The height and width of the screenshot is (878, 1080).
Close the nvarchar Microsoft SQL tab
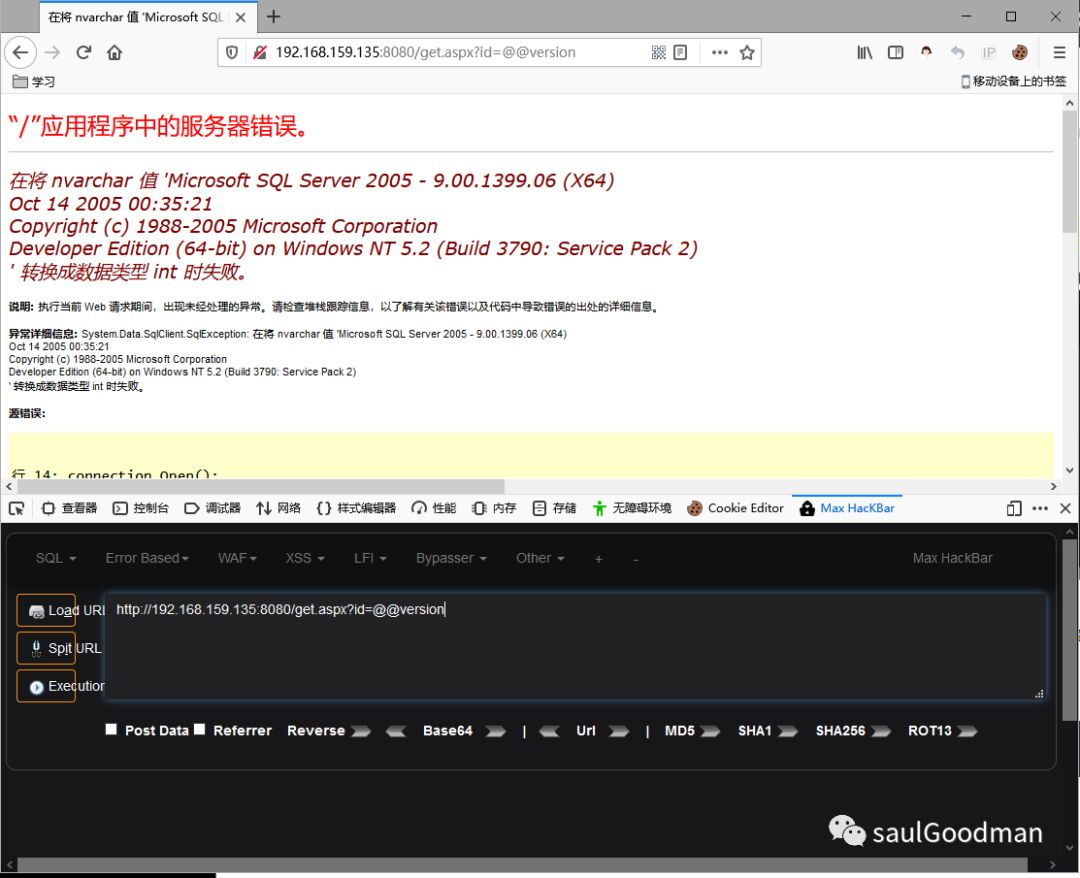pos(240,17)
